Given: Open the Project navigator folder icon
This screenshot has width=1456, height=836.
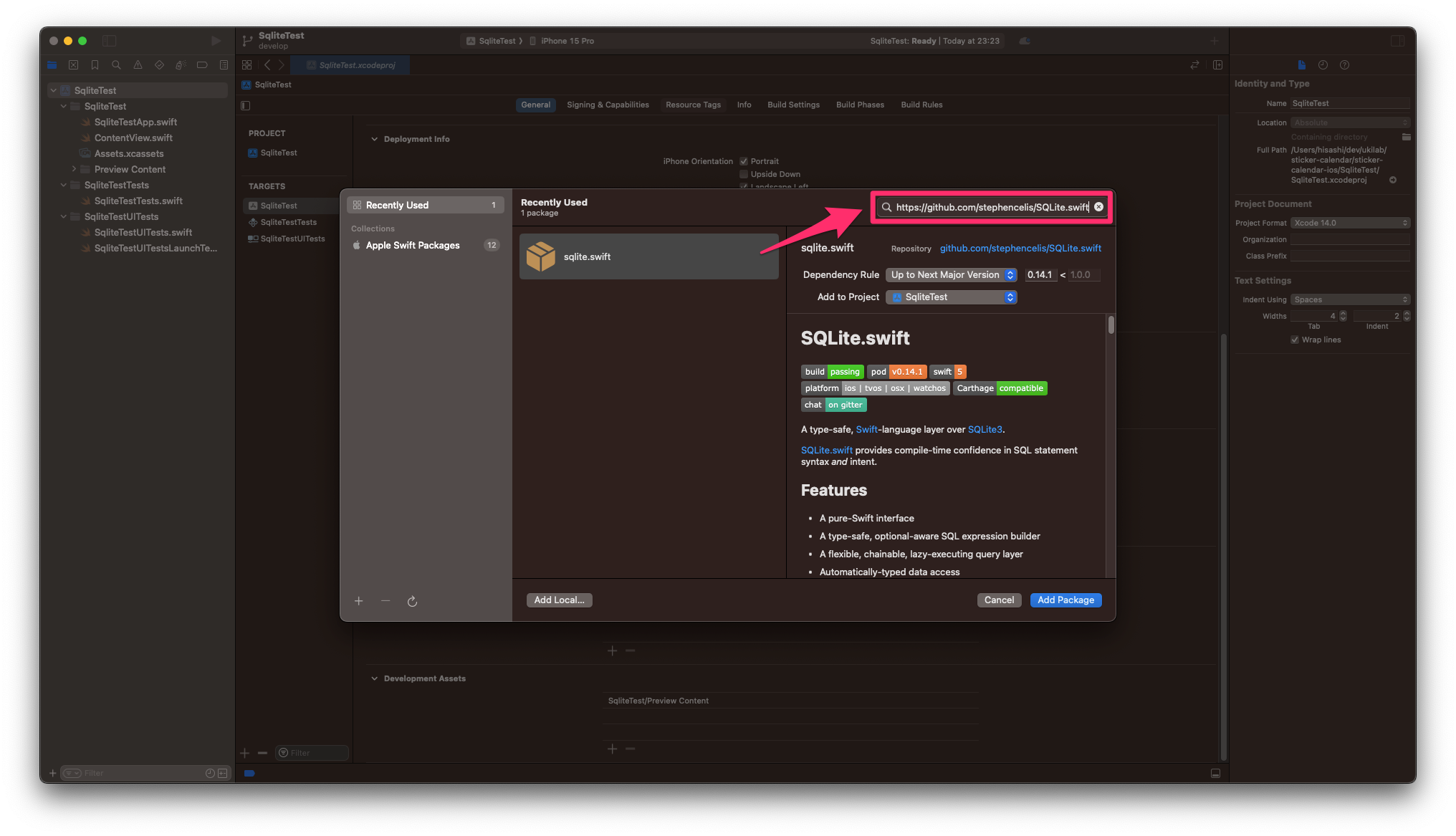Looking at the screenshot, I should pyautogui.click(x=52, y=65).
